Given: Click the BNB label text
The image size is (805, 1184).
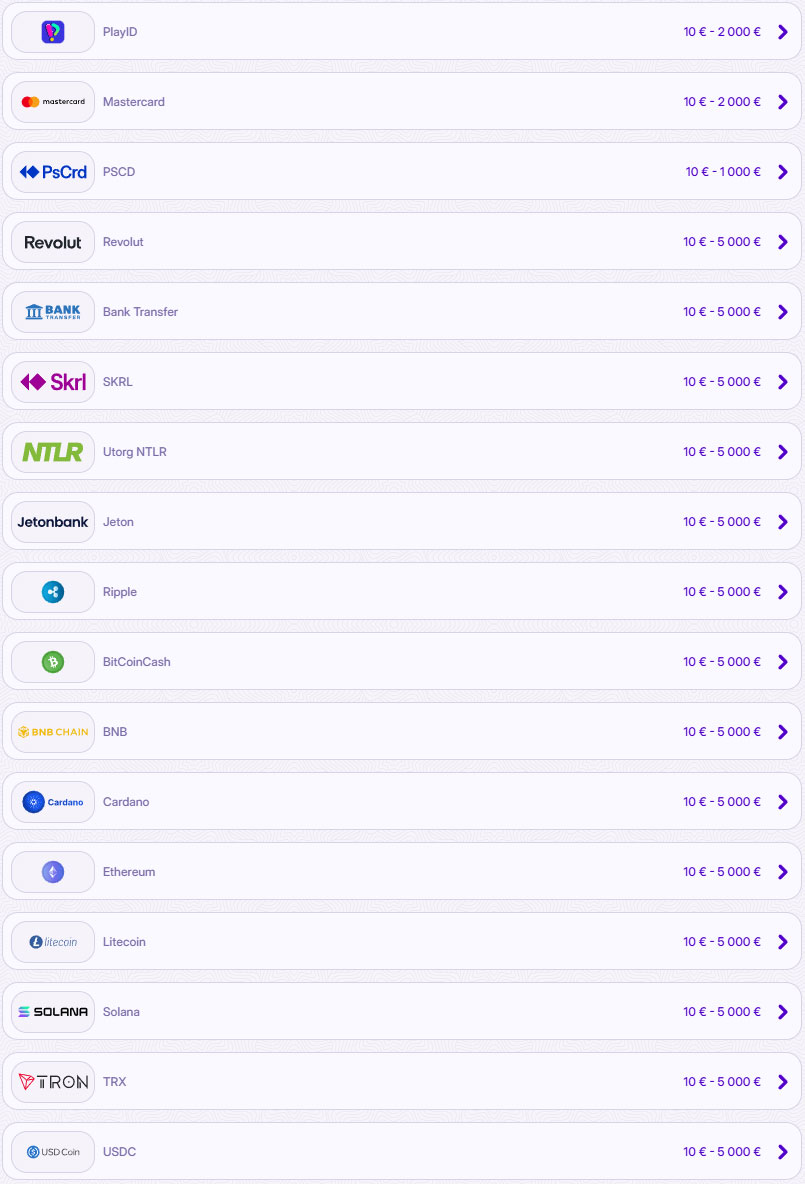Looking at the screenshot, I should click(115, 732).
